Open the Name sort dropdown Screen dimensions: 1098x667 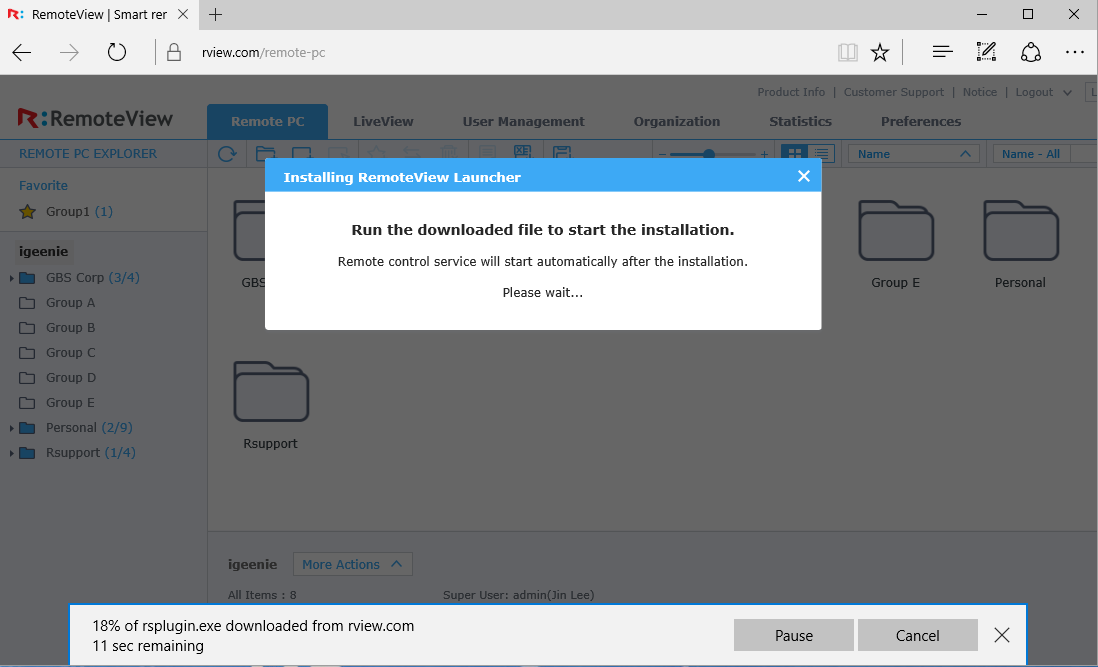click(x=913, y=154)
